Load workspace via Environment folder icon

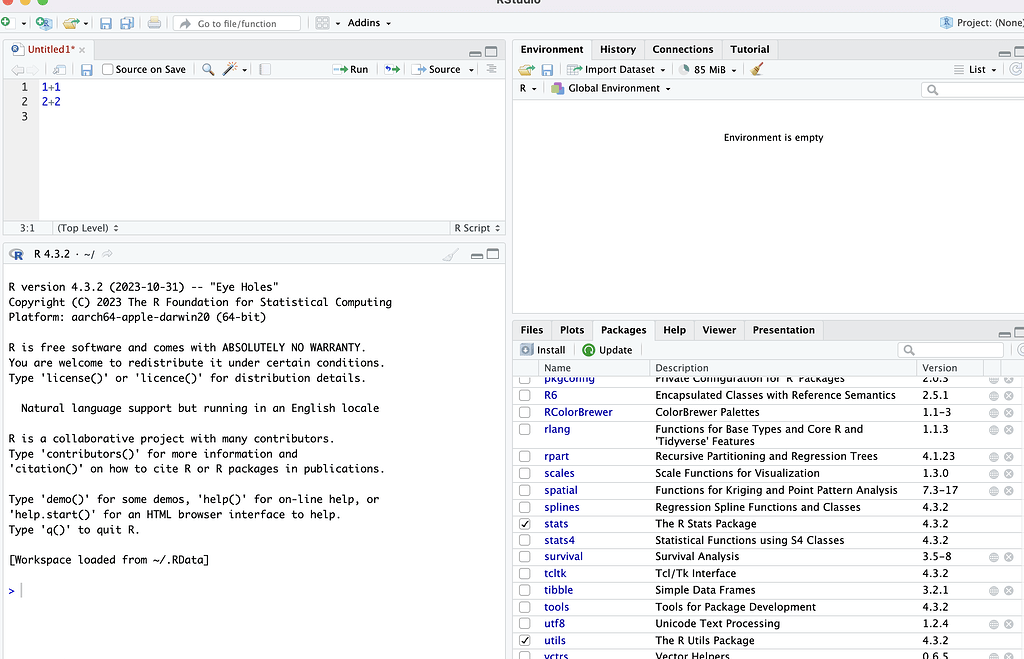526,69
